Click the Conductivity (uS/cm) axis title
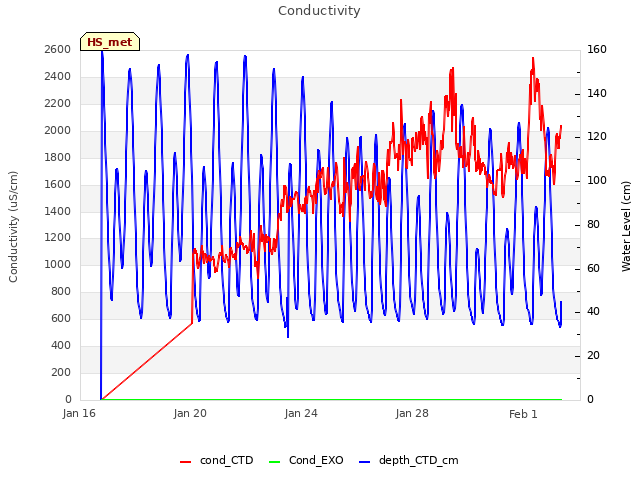Viewport: 640px width, 480px height. (x=13, y=227)
